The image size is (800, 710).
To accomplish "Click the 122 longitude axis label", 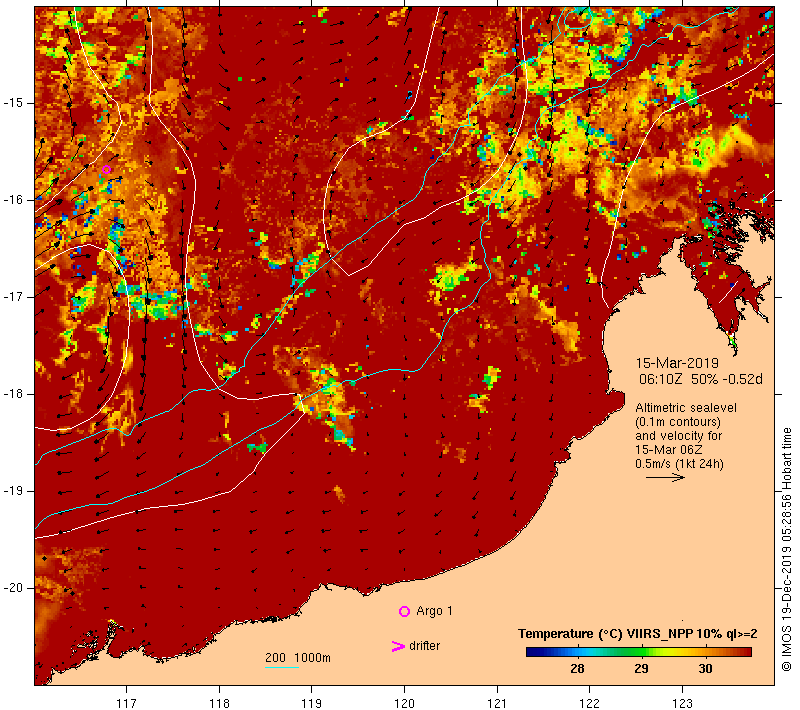I will click(x=590, y=703).
